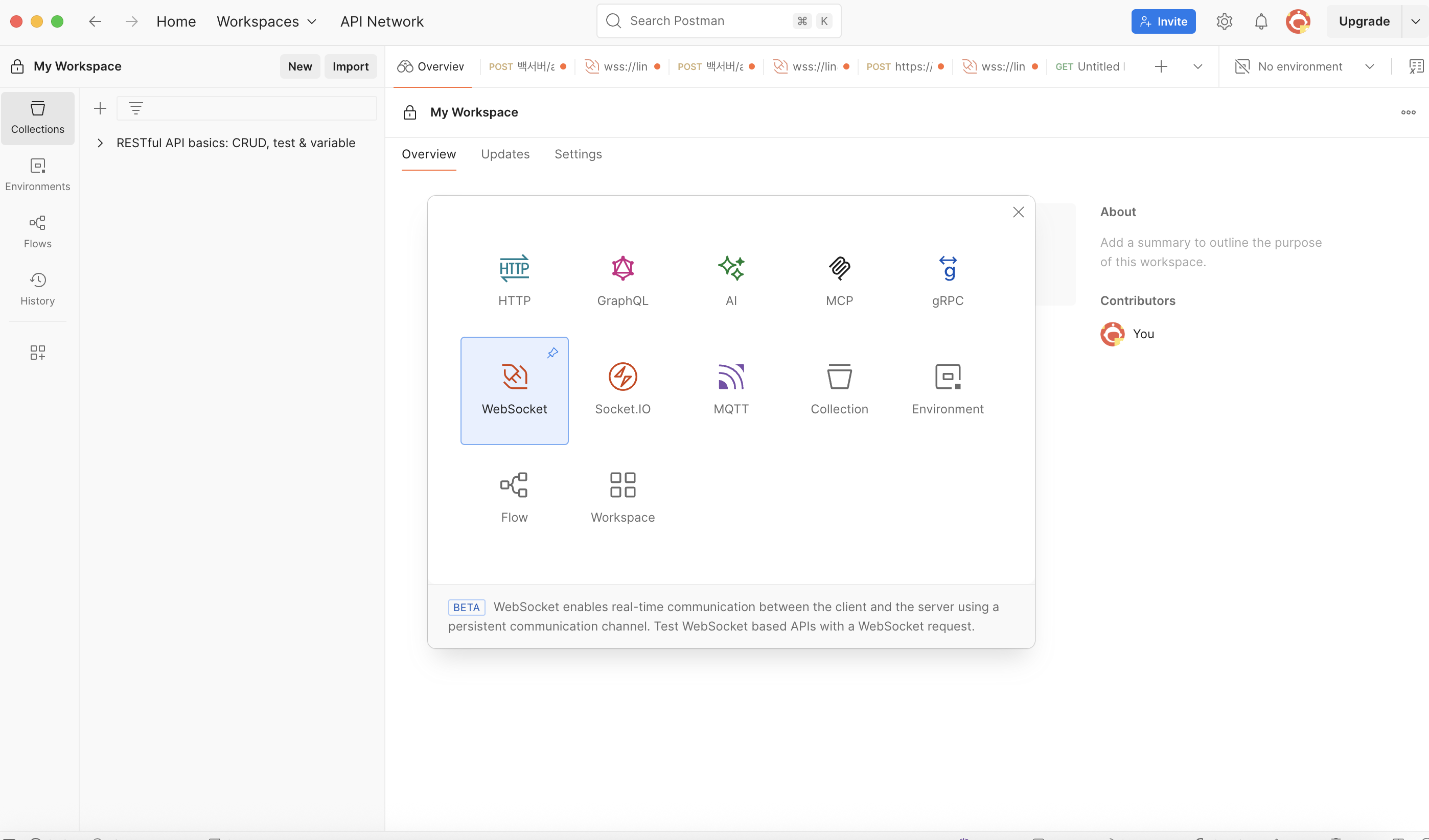
Task: Click the AI request icon
Action: coord(730,269)
